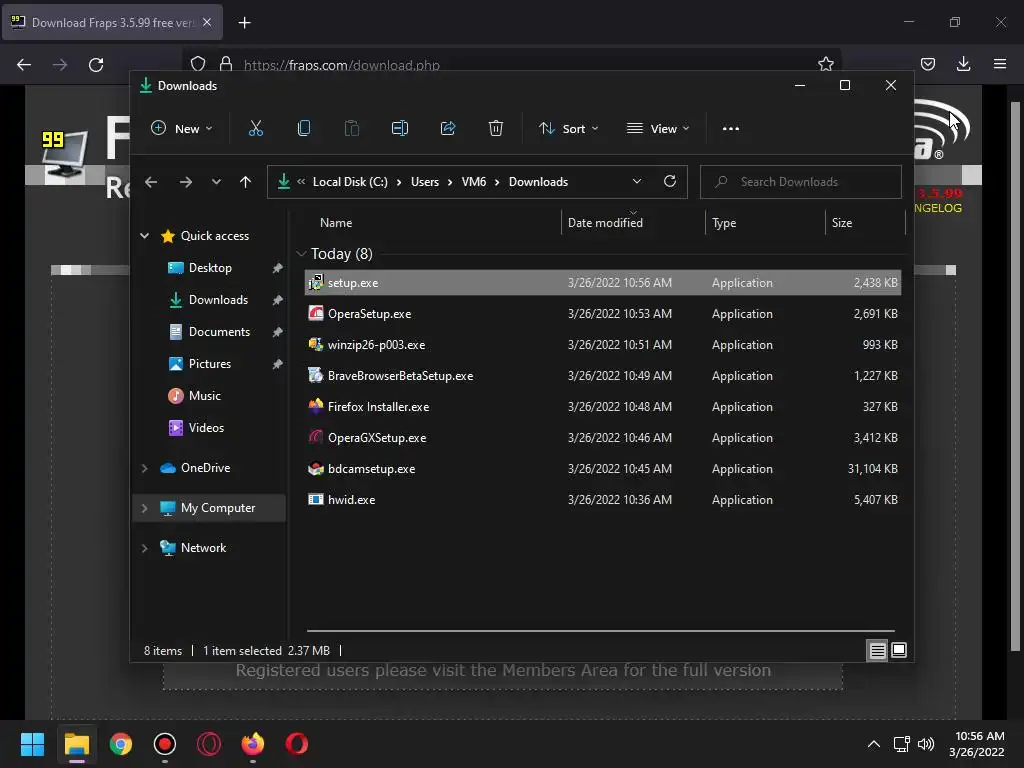Open volume control in system tray

925,744
